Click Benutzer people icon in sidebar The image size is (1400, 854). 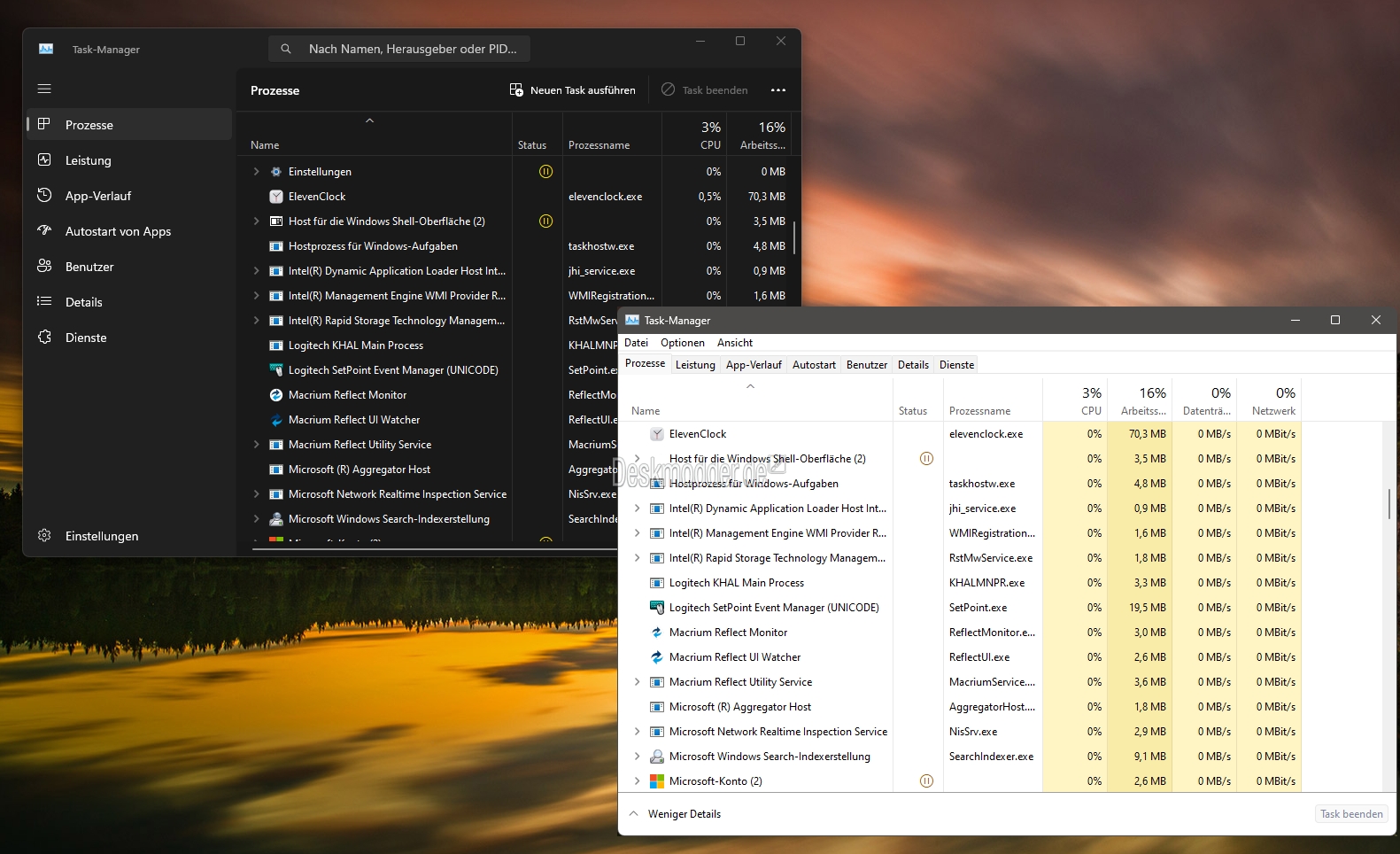click(44, 266)
